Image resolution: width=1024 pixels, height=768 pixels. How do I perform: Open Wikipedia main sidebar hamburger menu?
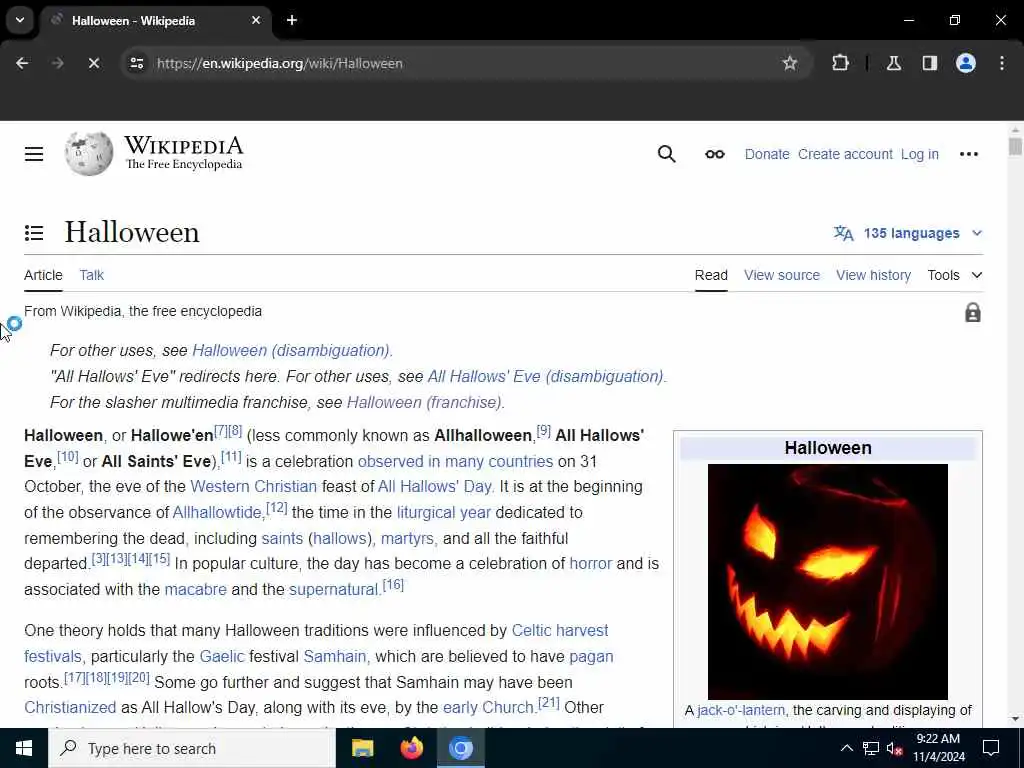click(34, 154)
